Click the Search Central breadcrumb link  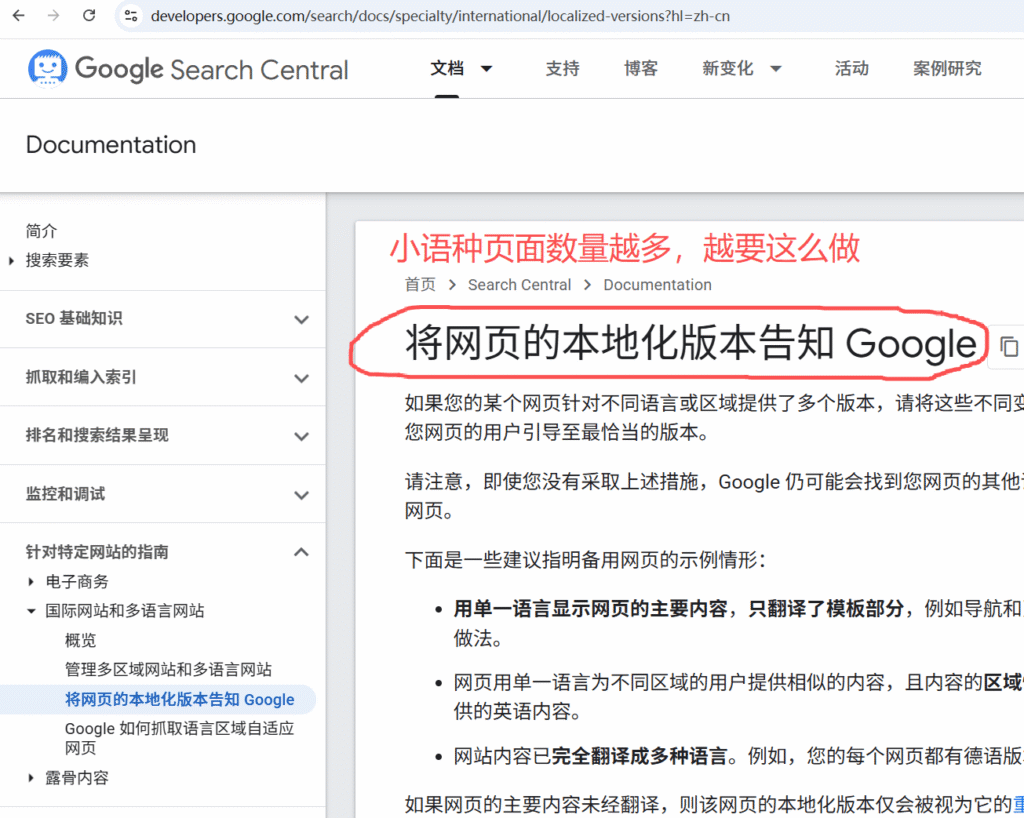pos(519,285)
